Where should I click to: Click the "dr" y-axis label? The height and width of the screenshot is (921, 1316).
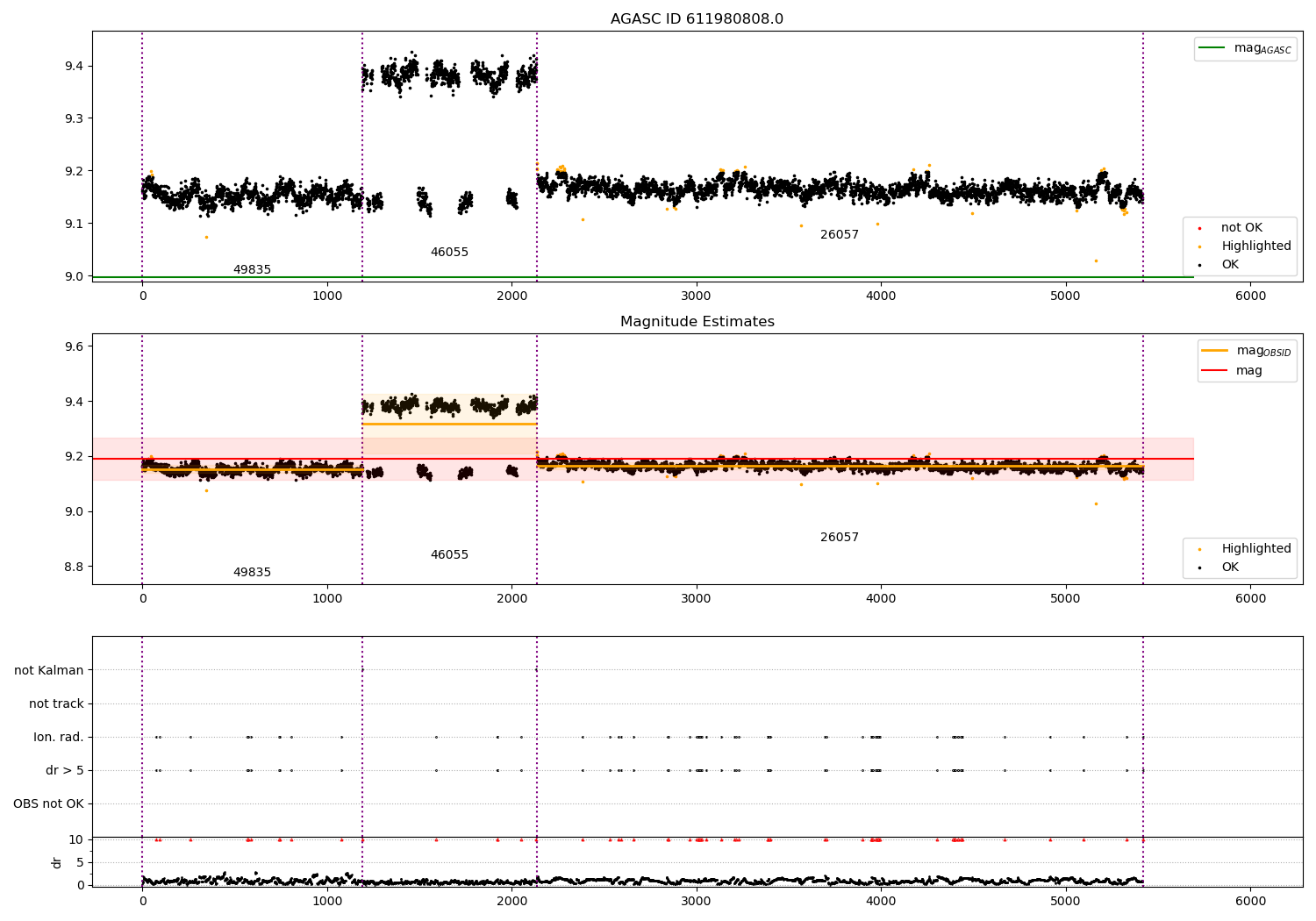57,862
